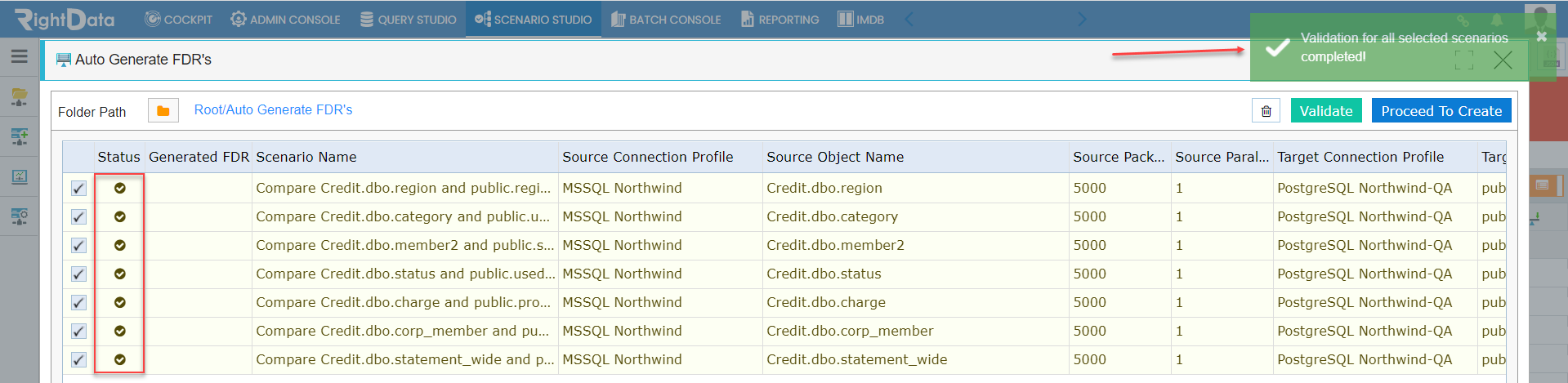Click the folder browse icon next to Folder Path
The height and width of the screenshot is (383, 1568).
pyautogui.click(x=163, y=110)
